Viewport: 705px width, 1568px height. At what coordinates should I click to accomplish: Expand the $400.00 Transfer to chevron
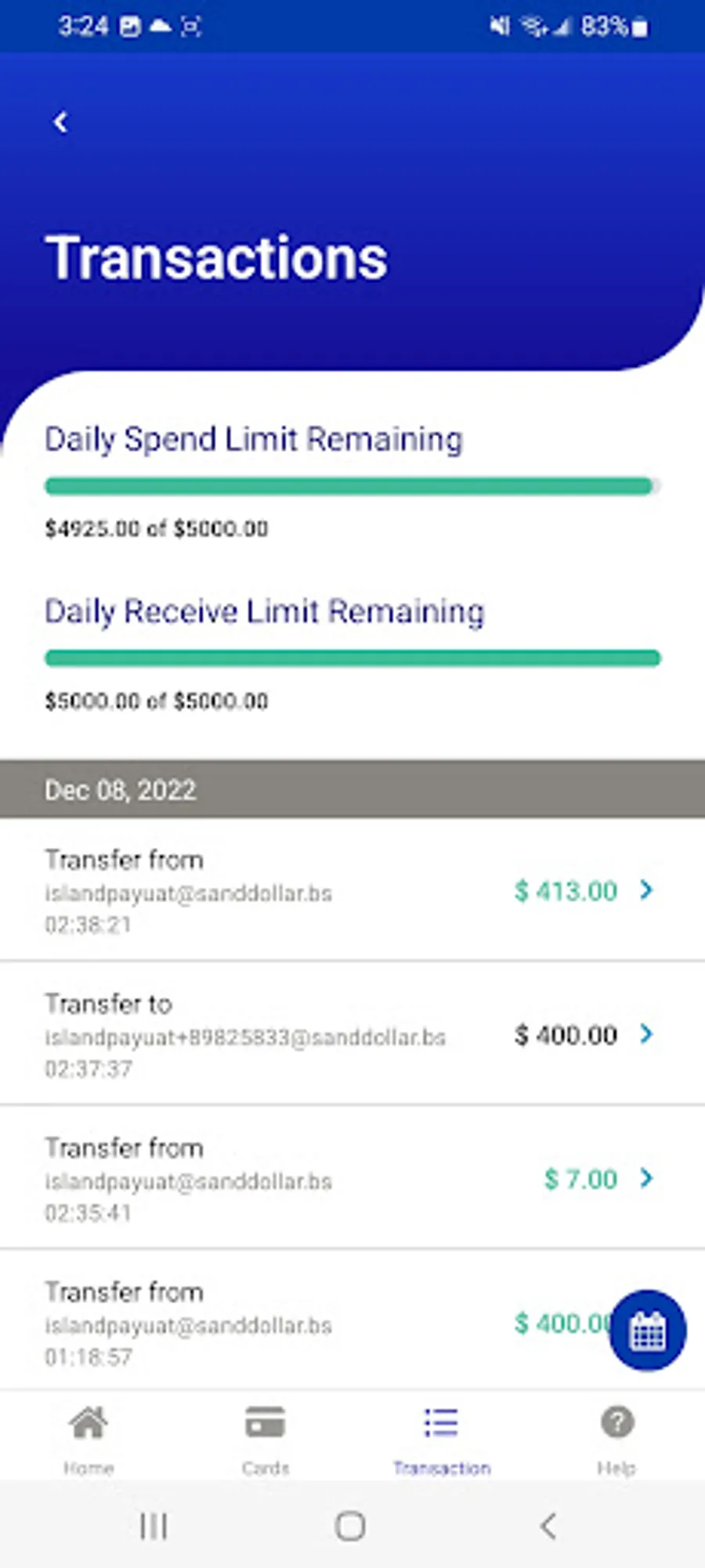click(646, 1034)
